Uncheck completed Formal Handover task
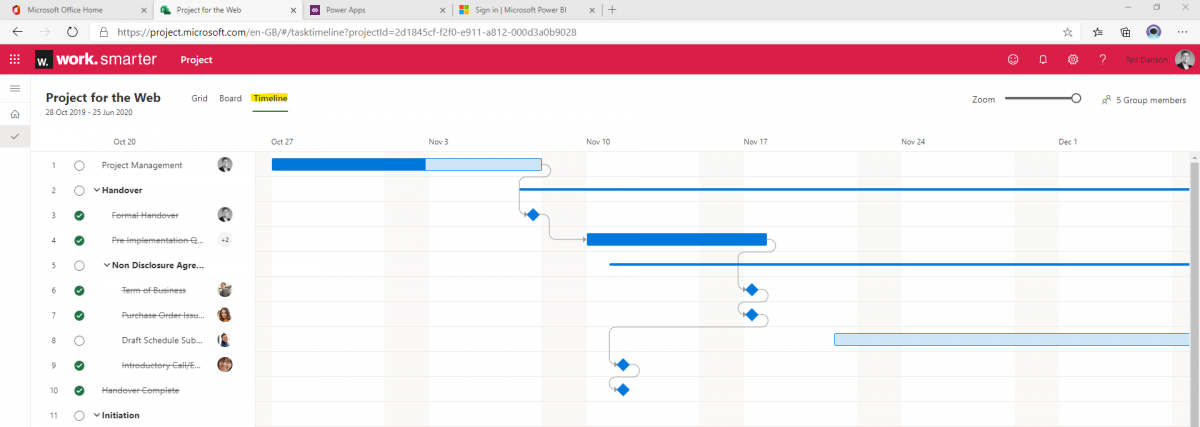1200x427 pixels. (x=79, y=215)
